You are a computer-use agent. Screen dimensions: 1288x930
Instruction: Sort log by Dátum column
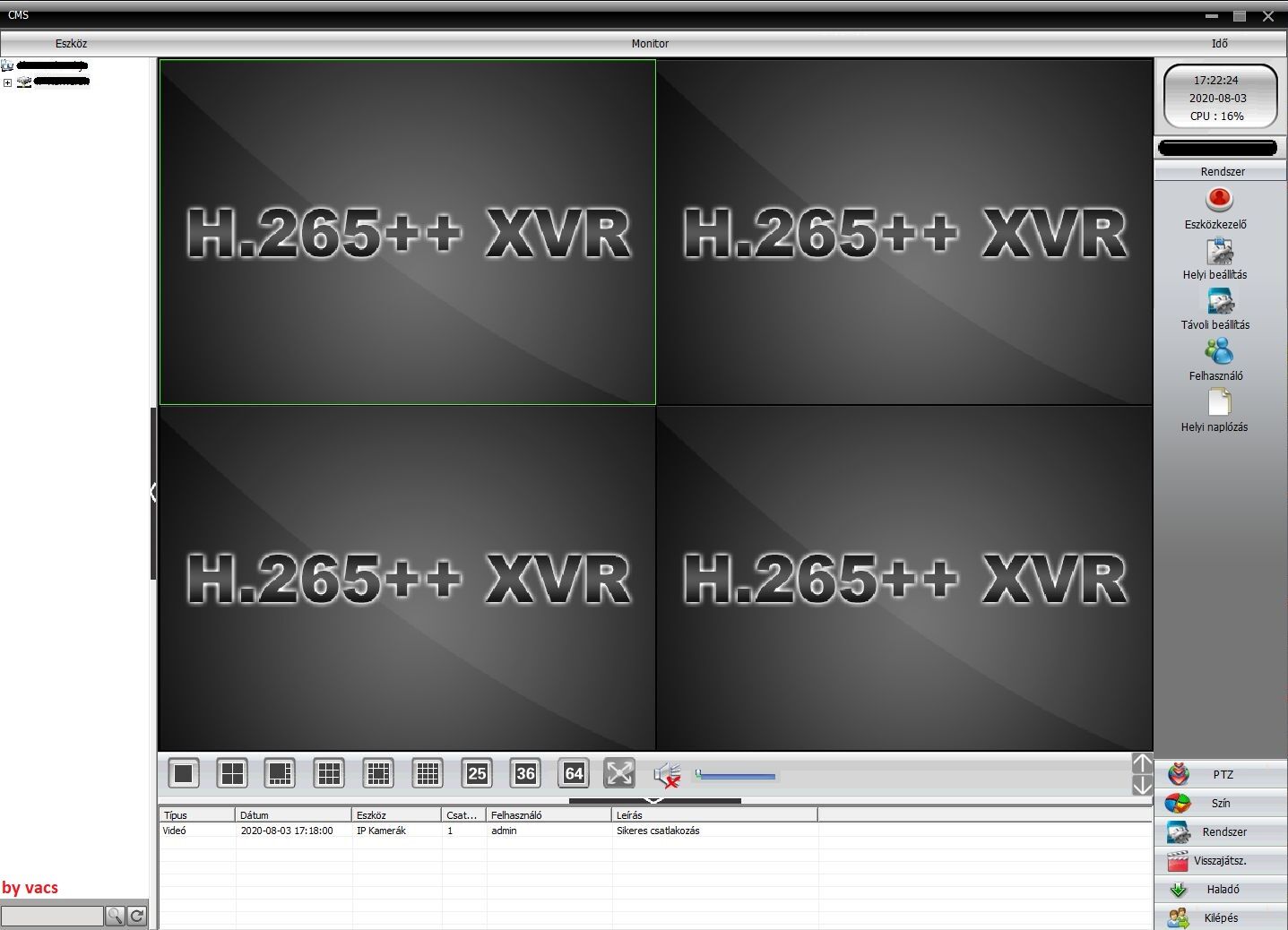294,815
